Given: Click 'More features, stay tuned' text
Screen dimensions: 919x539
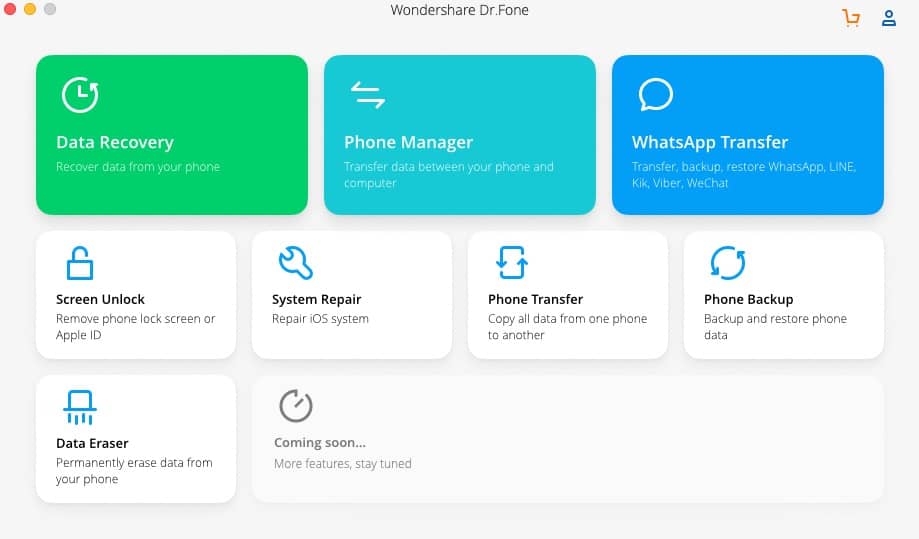Looking at the screenshot, I should click(x=342, y=463).
